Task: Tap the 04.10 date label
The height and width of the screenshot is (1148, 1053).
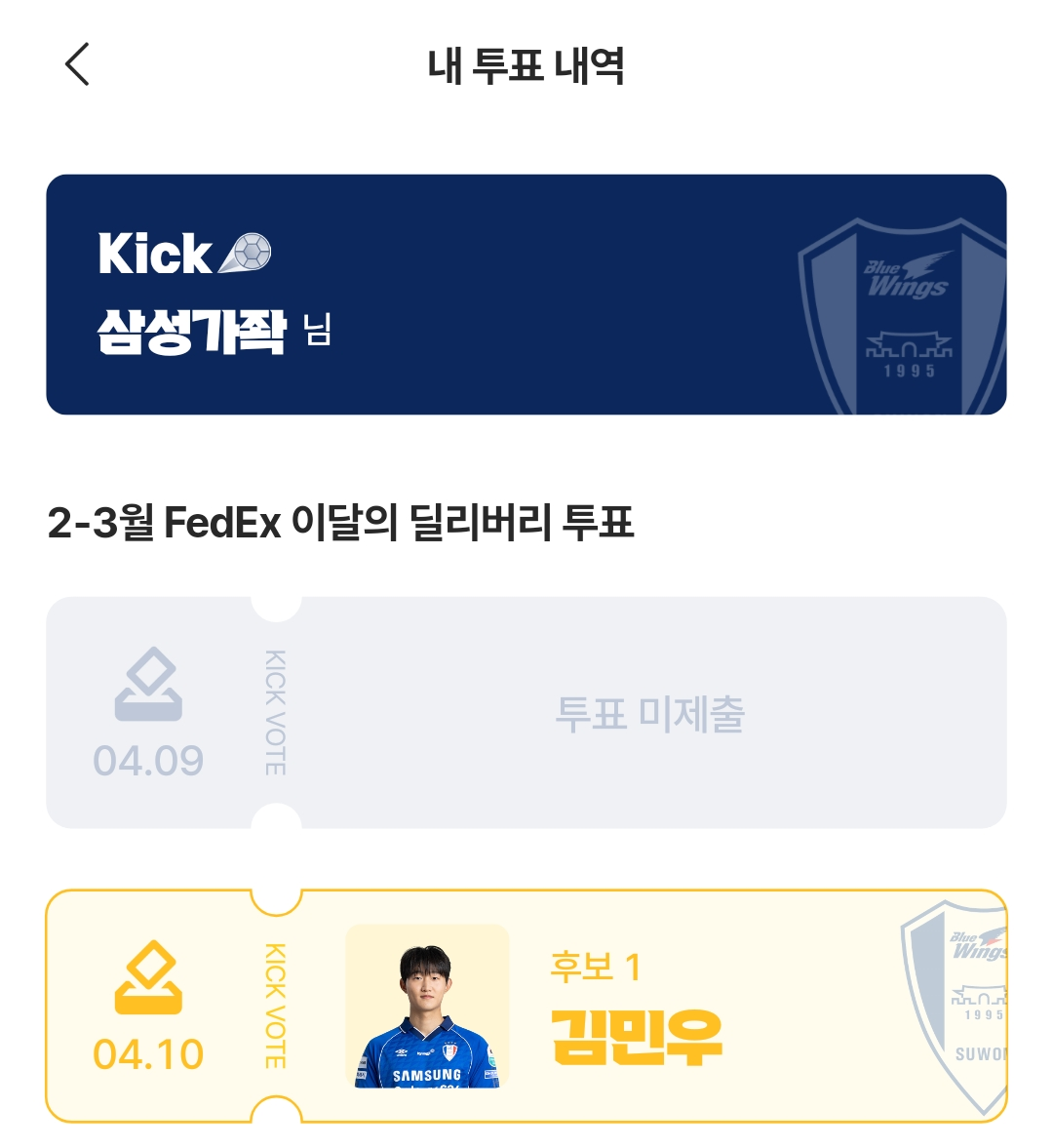Action: pos(148,1053)
